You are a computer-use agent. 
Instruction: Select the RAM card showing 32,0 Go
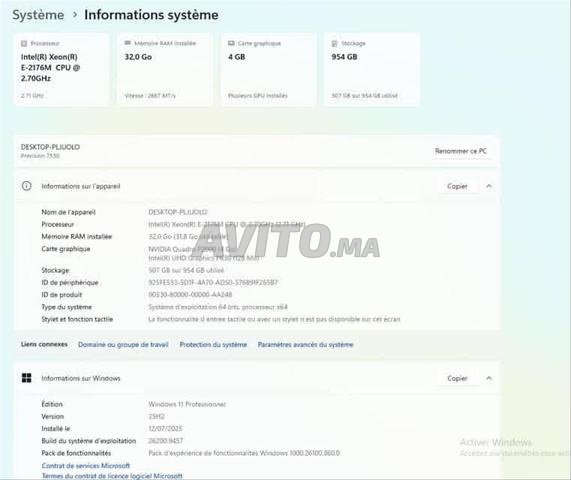(x=165, y=70)
